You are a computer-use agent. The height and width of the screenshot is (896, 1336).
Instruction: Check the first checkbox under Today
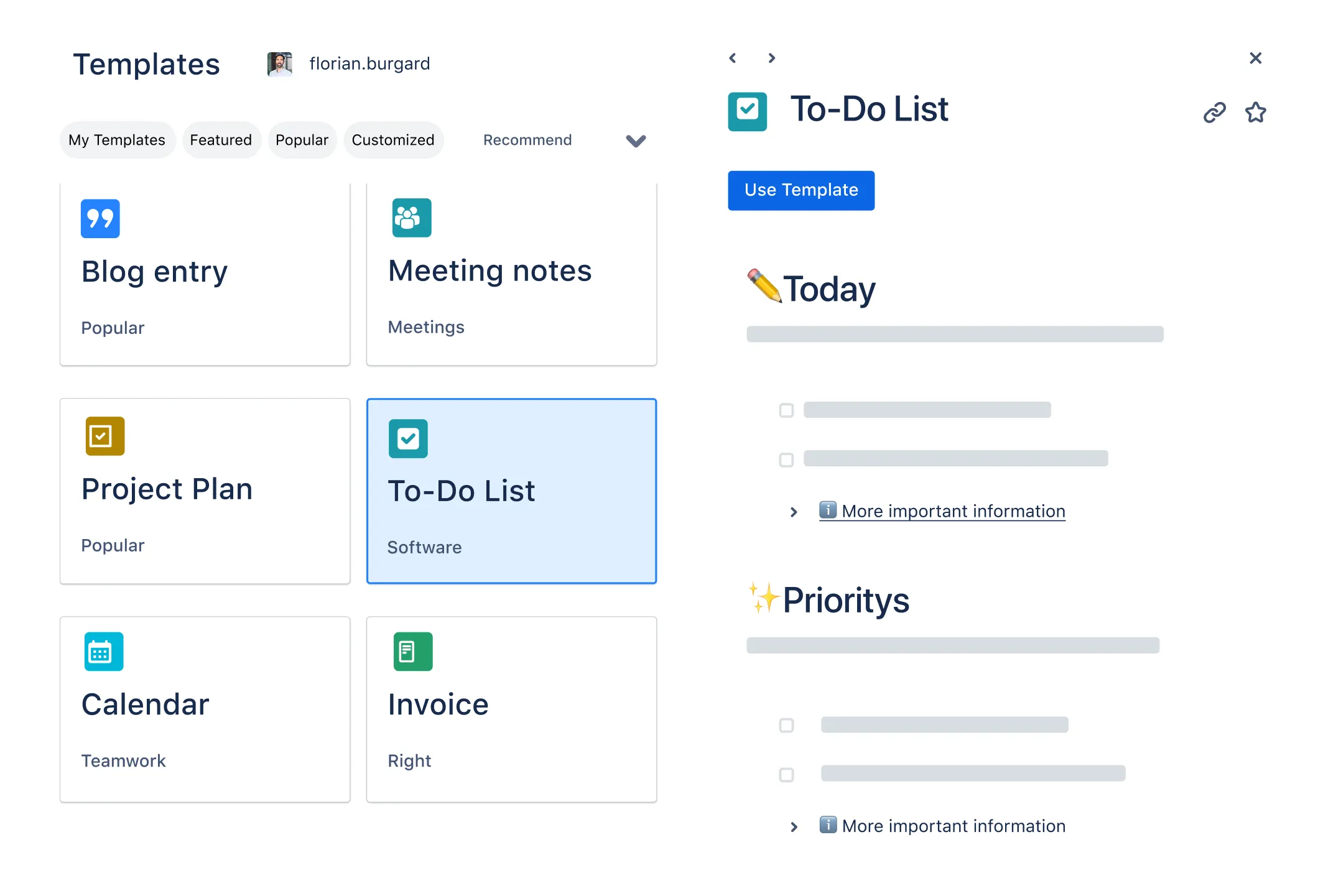click(786, 410)
